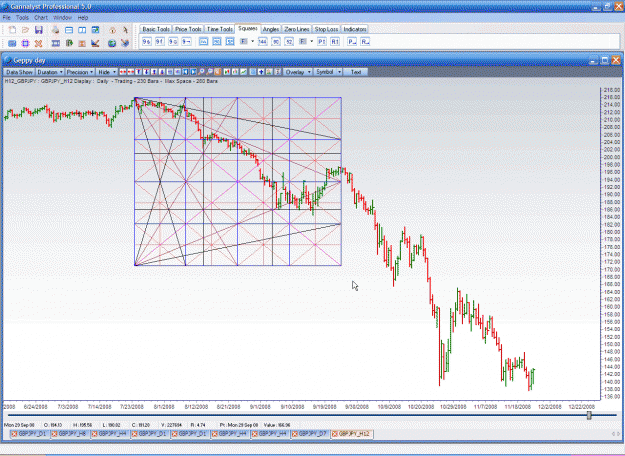Screen dimensions: 625x456
Task: Click the R1 square tool icon
Action: point(335,42)
